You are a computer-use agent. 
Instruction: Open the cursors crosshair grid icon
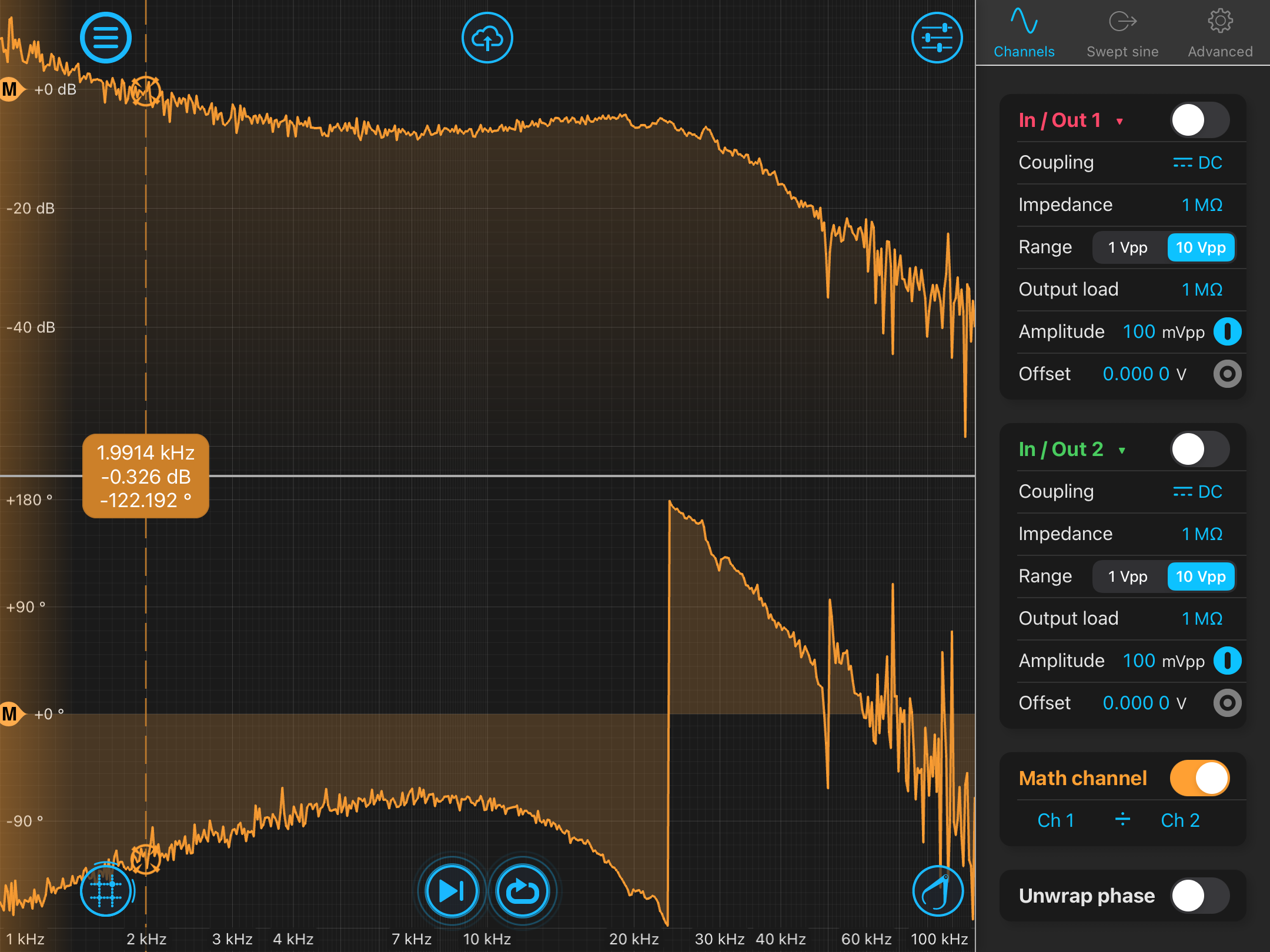tap(106, 891)
